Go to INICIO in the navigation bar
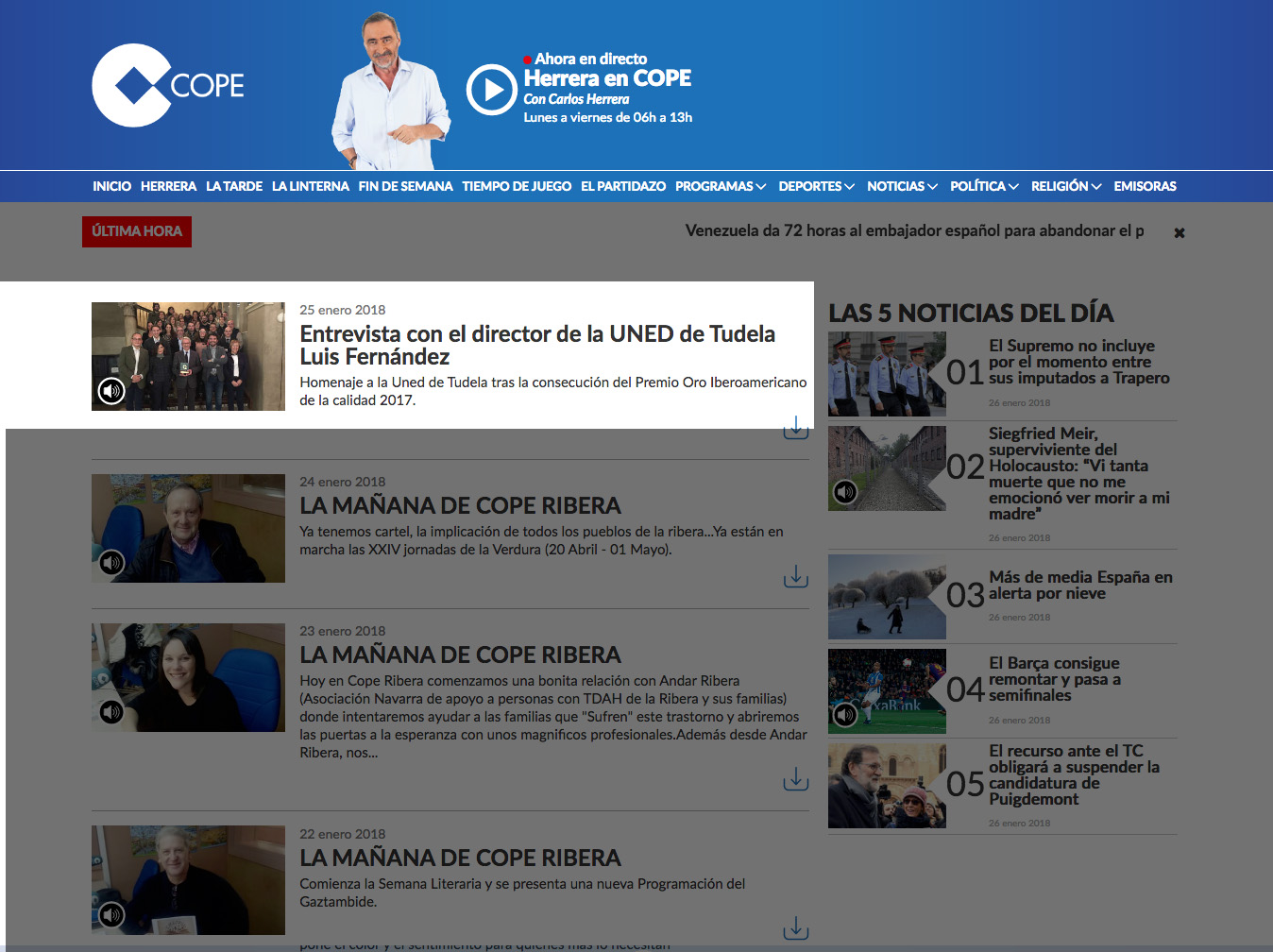 coord(111,186)
